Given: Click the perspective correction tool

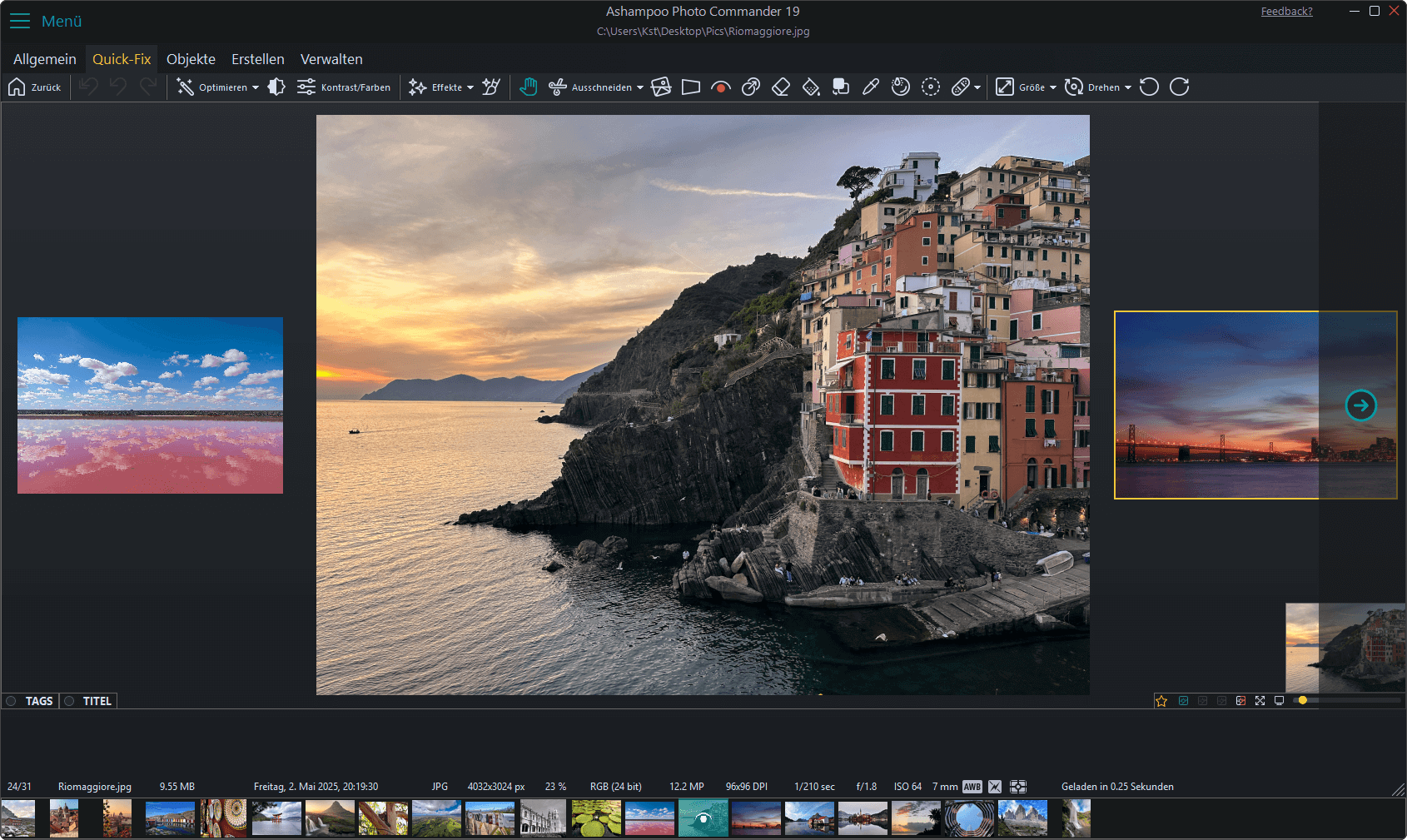Looking at the screenshot, I should tap(690, 87).
